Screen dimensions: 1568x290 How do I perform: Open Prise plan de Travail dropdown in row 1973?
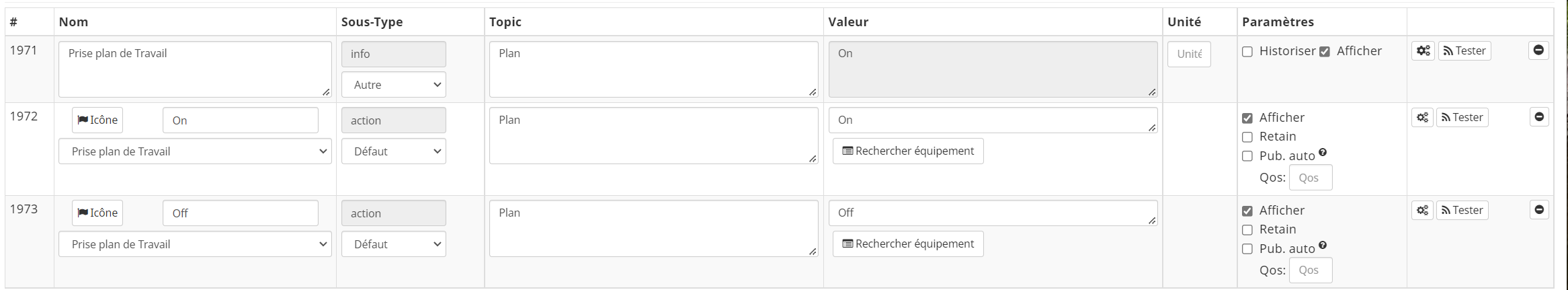coord(195,244)
